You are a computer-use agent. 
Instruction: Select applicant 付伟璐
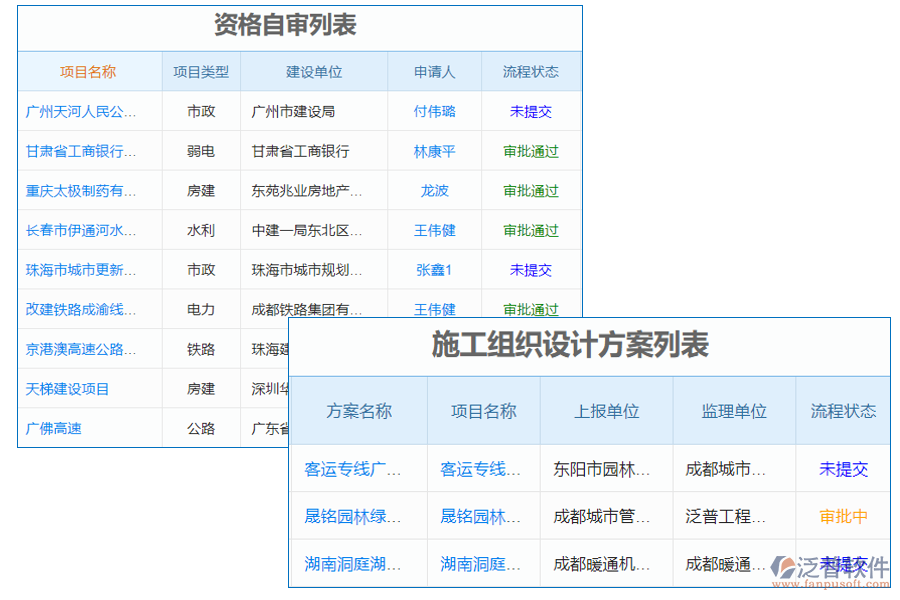[433, 111]
